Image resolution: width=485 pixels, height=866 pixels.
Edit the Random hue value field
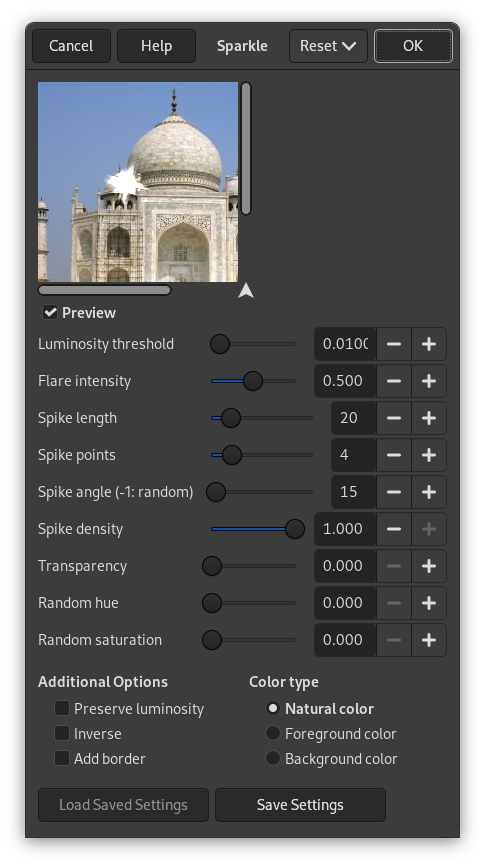tap(345, 603)
